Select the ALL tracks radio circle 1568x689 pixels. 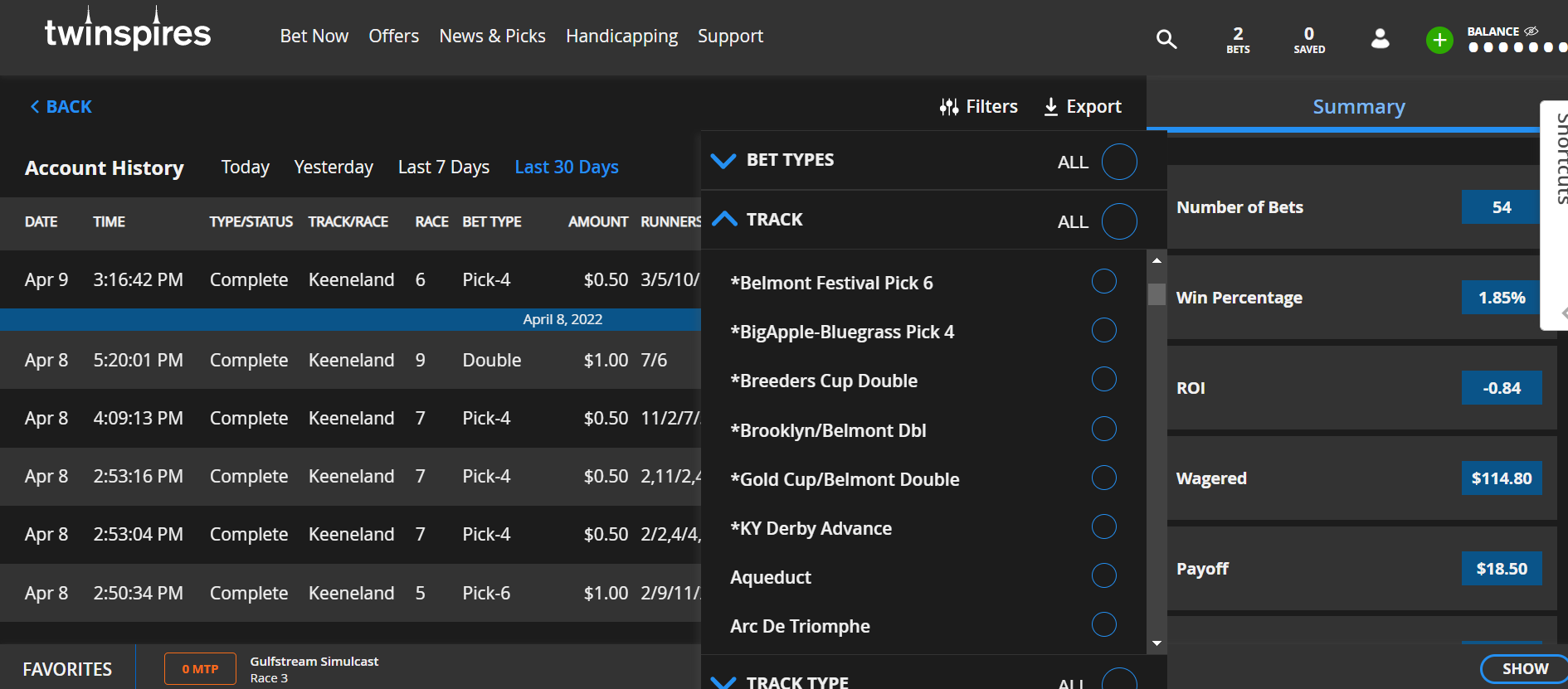[1119, 221]
